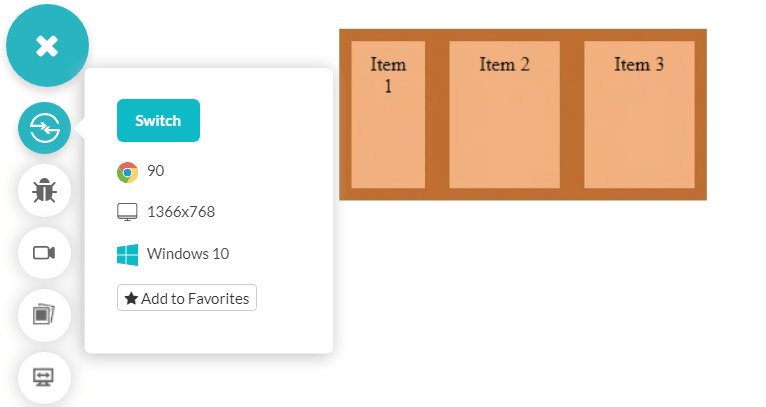766x407 pixels.
Task: Open the screenshots gallery icon
Action: (45, 315)
